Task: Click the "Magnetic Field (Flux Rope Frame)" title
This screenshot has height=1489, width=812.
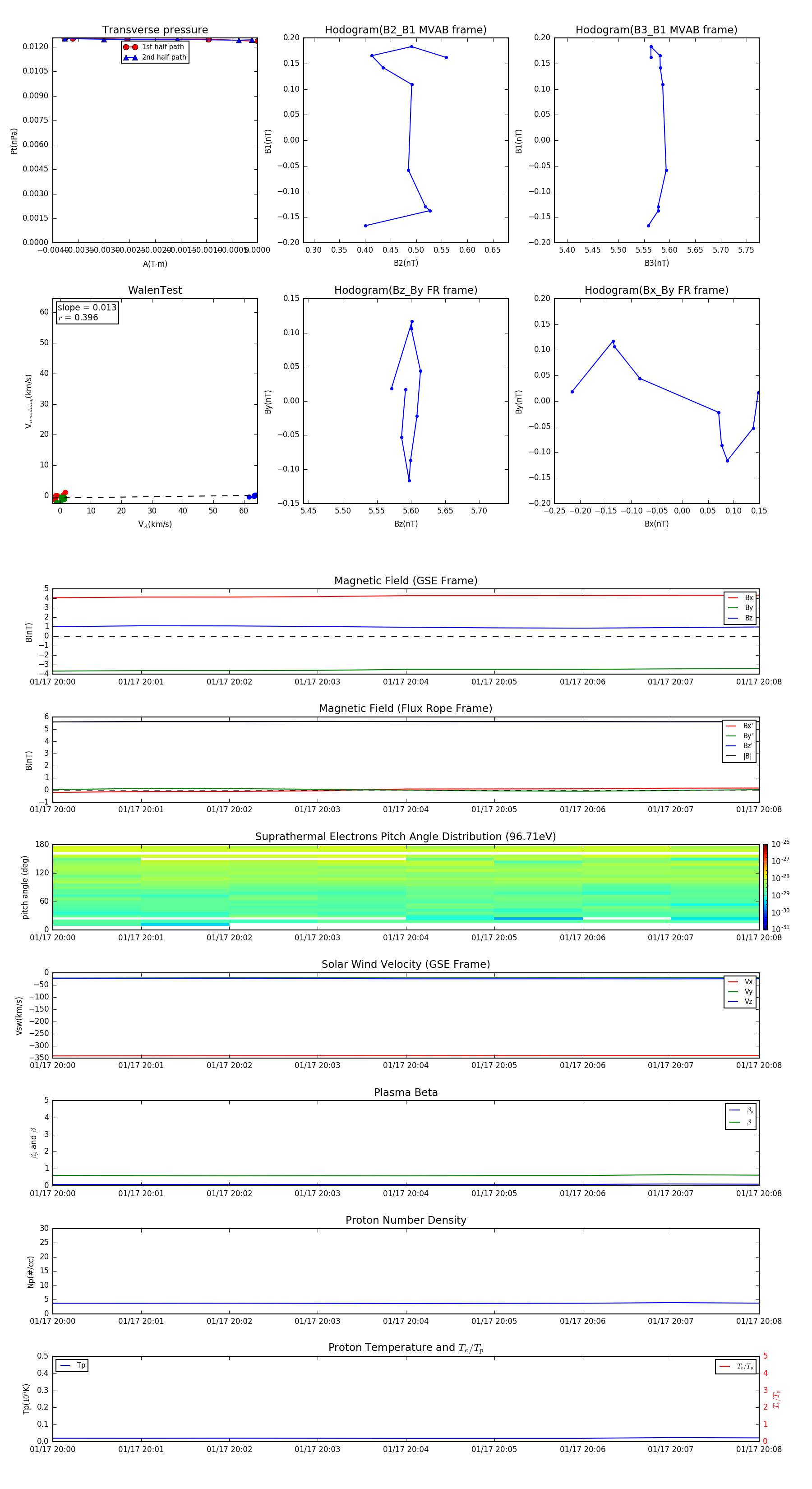Action: click(x=406, y=709)
